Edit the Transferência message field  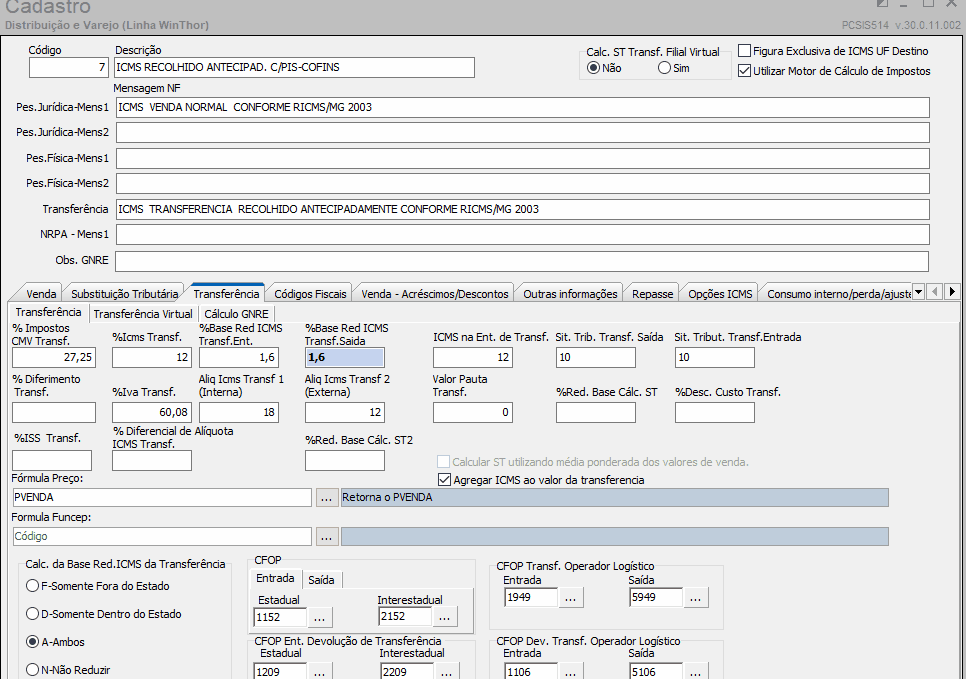pyautogui.click(x=522, y=209)
